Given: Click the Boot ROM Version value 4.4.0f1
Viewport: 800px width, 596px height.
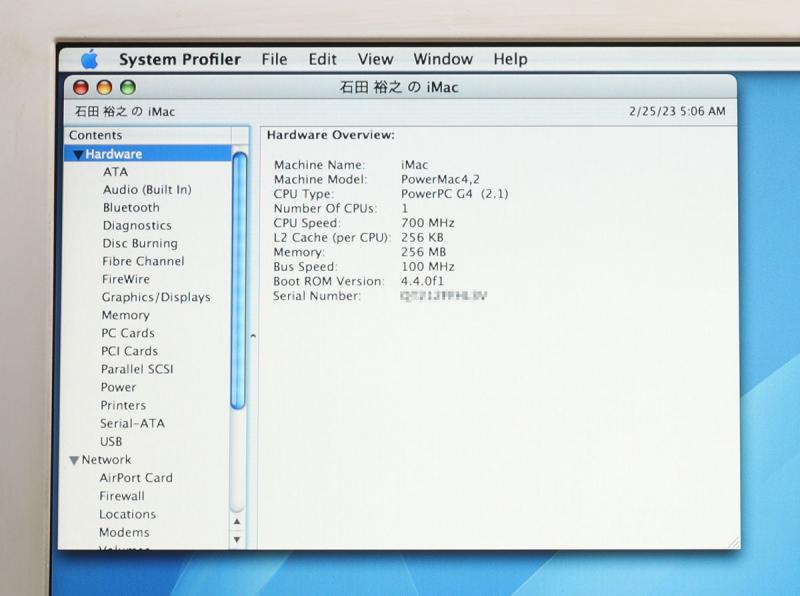Looking at the screenshot, I should tap(422, 281).
